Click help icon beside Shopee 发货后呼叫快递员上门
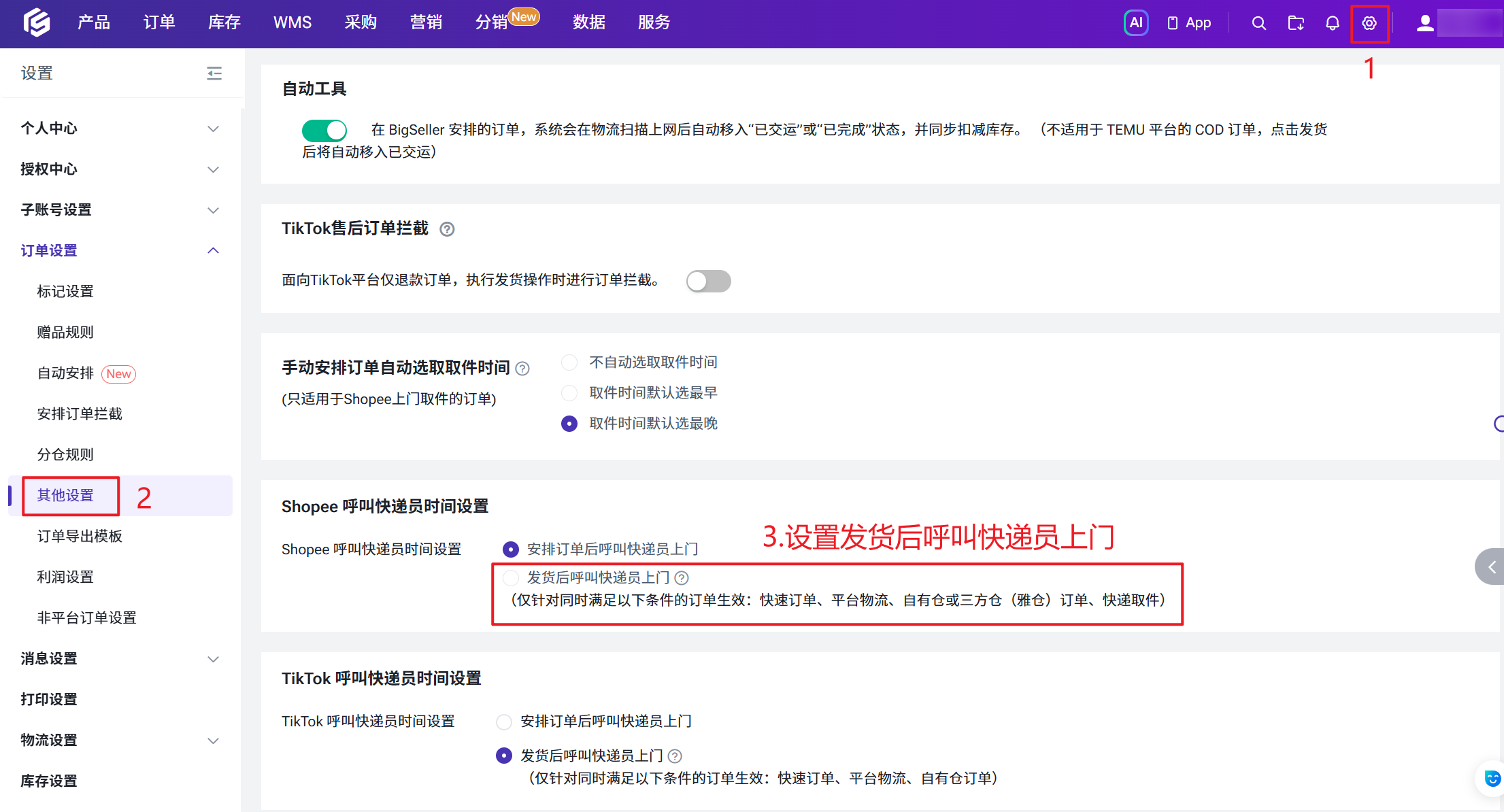This screenshot has height=812, width=1504. coord(682,578)
